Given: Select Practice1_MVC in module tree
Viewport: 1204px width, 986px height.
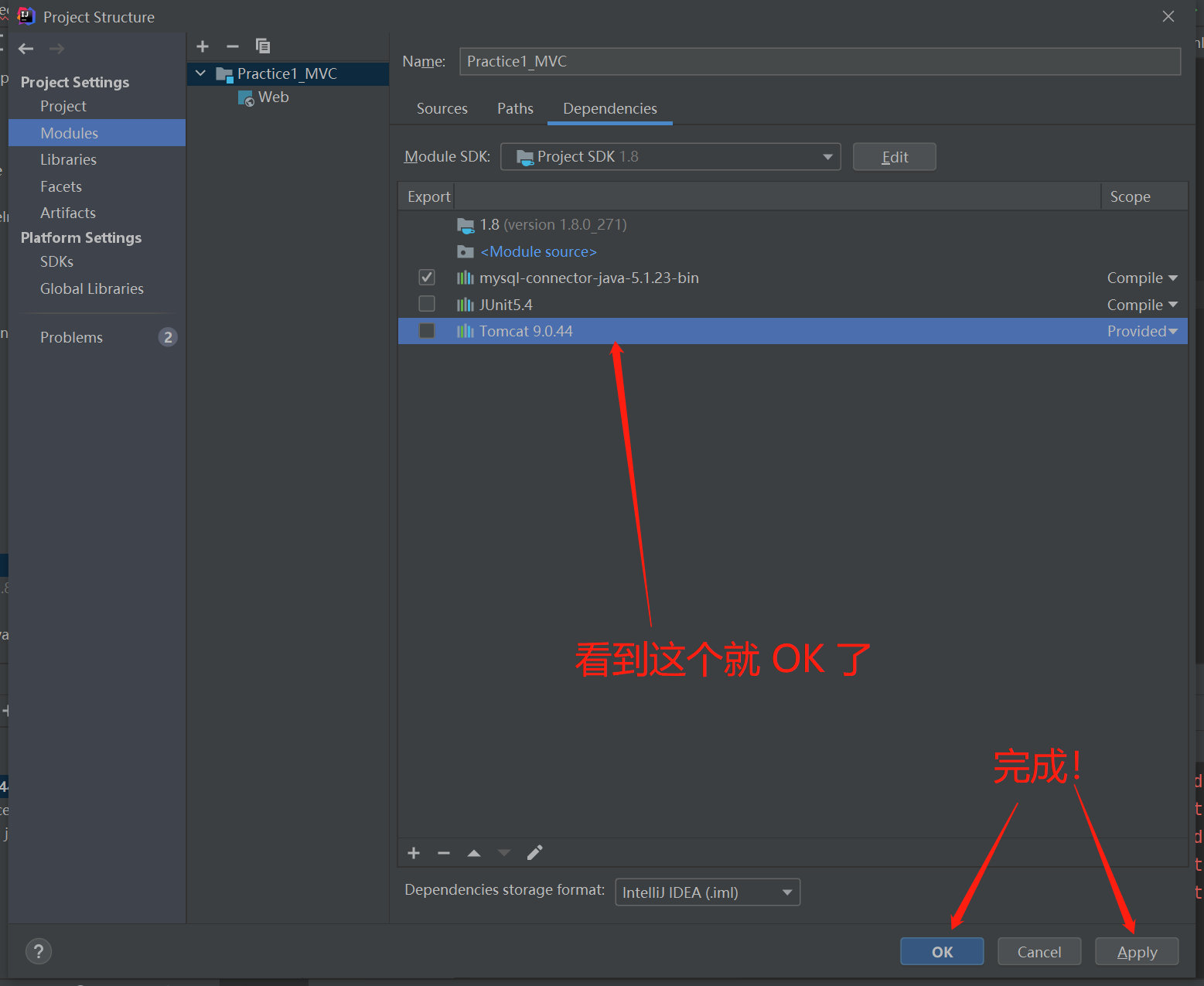Looking at the screenshot, I should pos(287,73).
